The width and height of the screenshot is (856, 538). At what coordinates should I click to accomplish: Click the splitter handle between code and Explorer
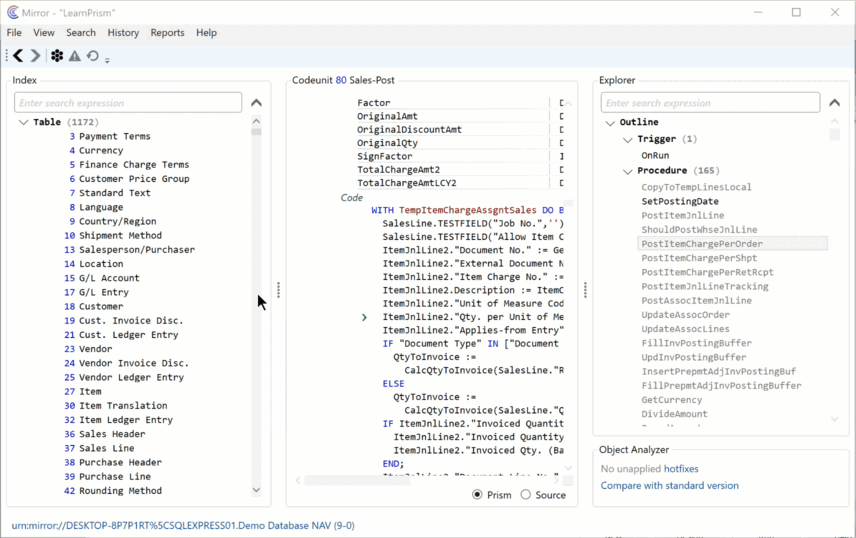tap(585, 290)
